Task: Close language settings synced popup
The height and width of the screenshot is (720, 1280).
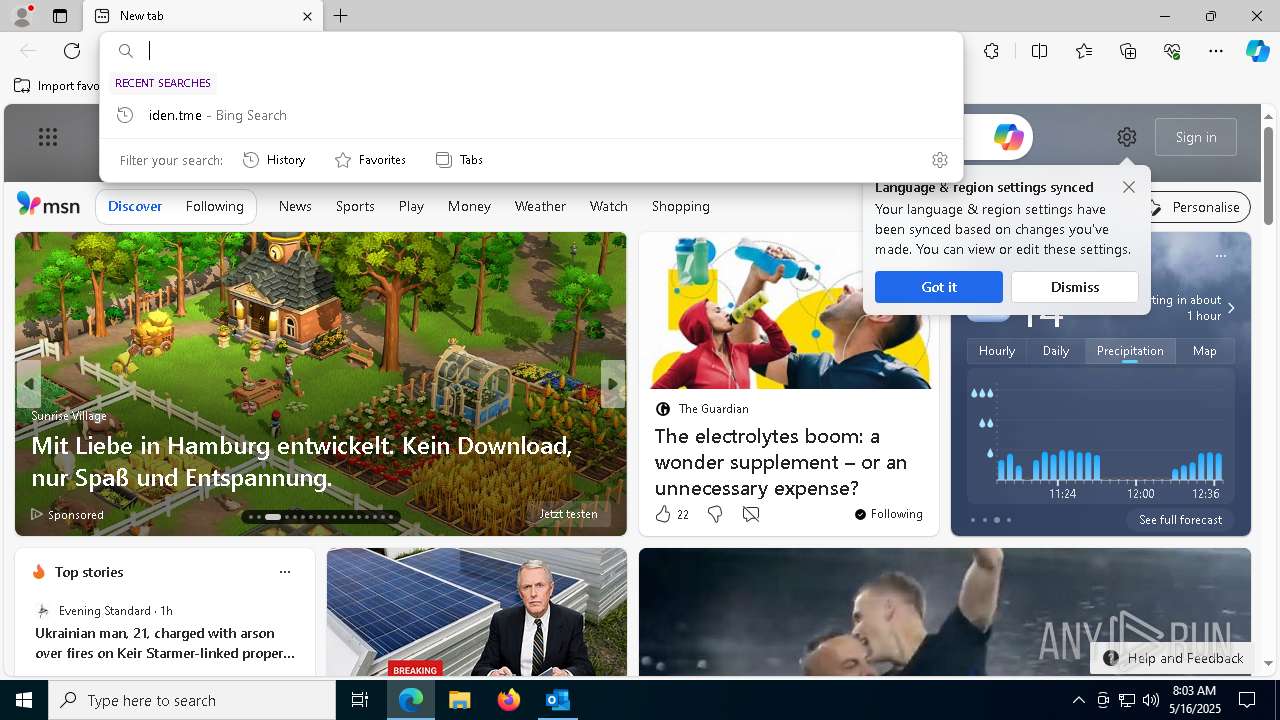Action: [x=1129, y=187]
